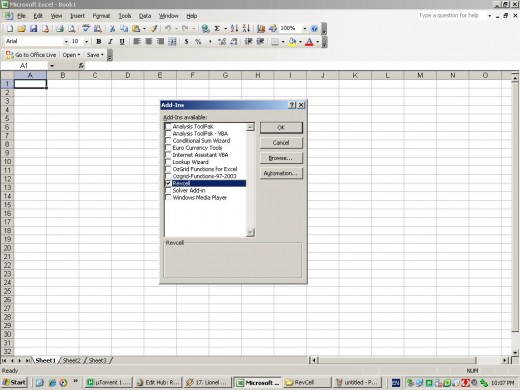Cut selection with the scissors icon
Screen dimensions: 520x390
(x=112, y=29)
